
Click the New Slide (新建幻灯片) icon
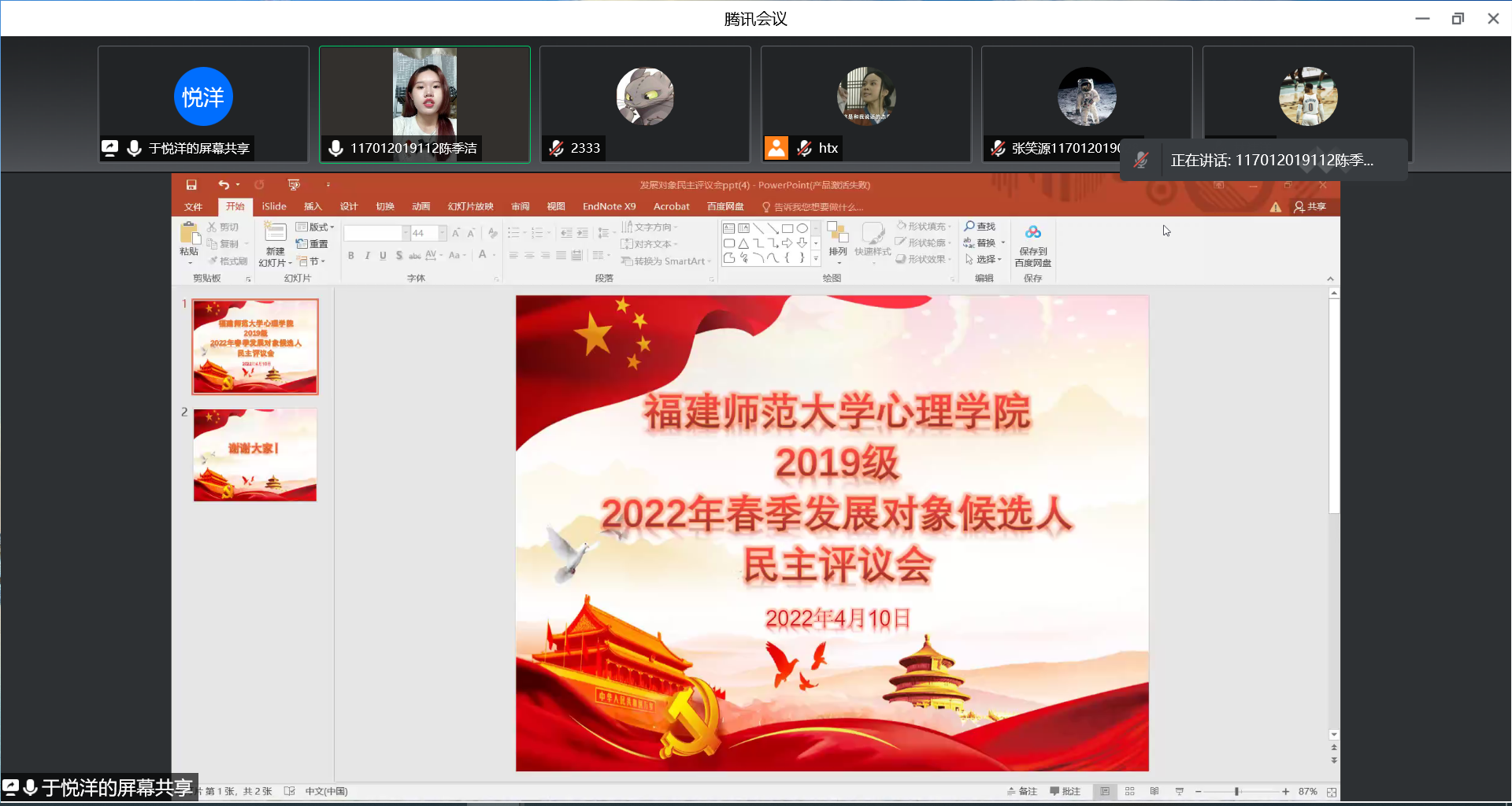tap(275, 233)
